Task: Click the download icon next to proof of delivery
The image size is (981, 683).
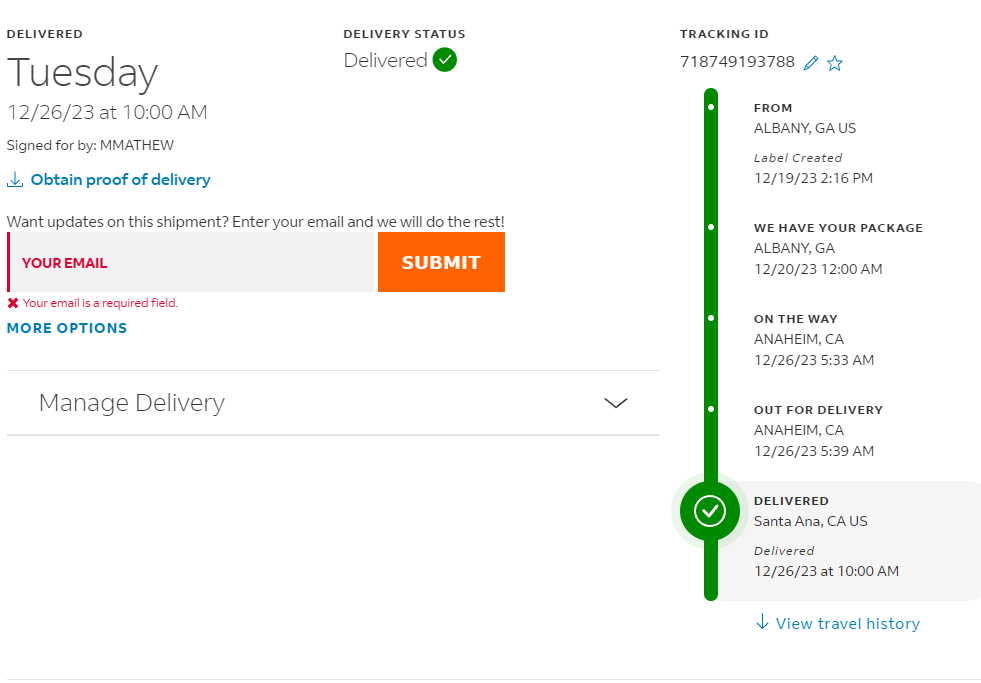Action: pos(15,180)
